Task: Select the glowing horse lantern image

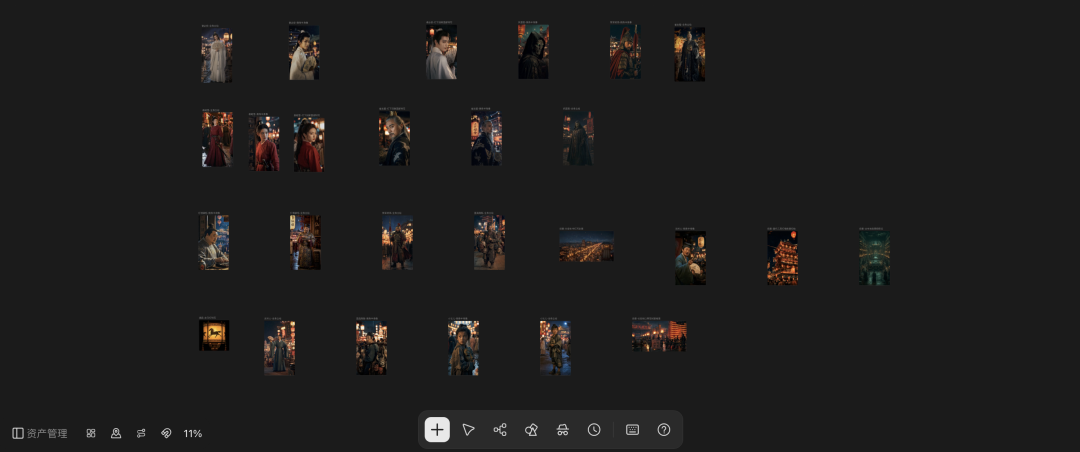Action: [214, 336]
